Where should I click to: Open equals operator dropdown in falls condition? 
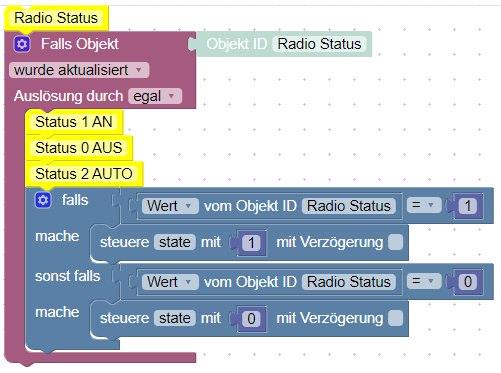point(424,205)
